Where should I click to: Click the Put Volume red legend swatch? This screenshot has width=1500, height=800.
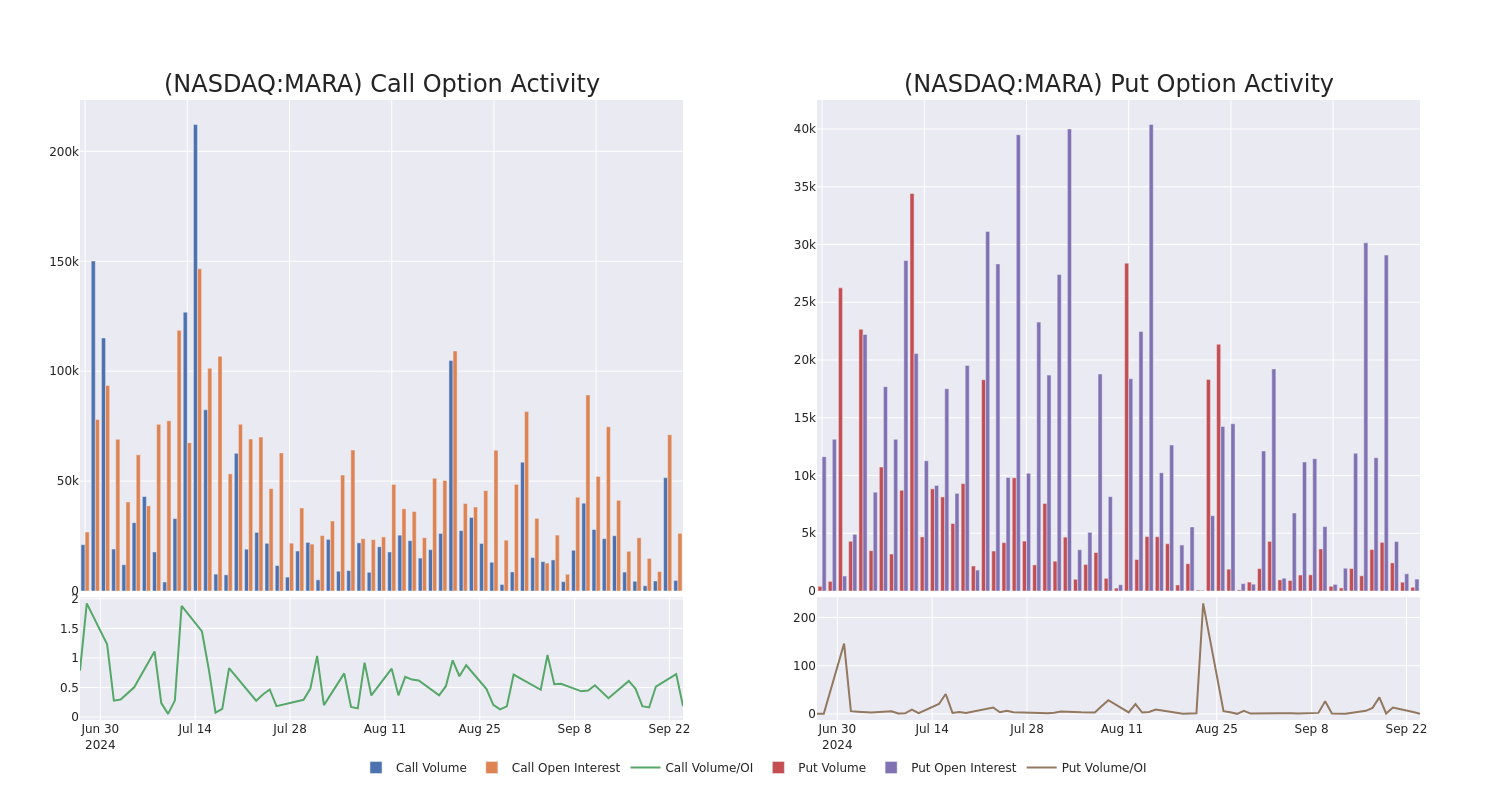(x=778, y=768)
